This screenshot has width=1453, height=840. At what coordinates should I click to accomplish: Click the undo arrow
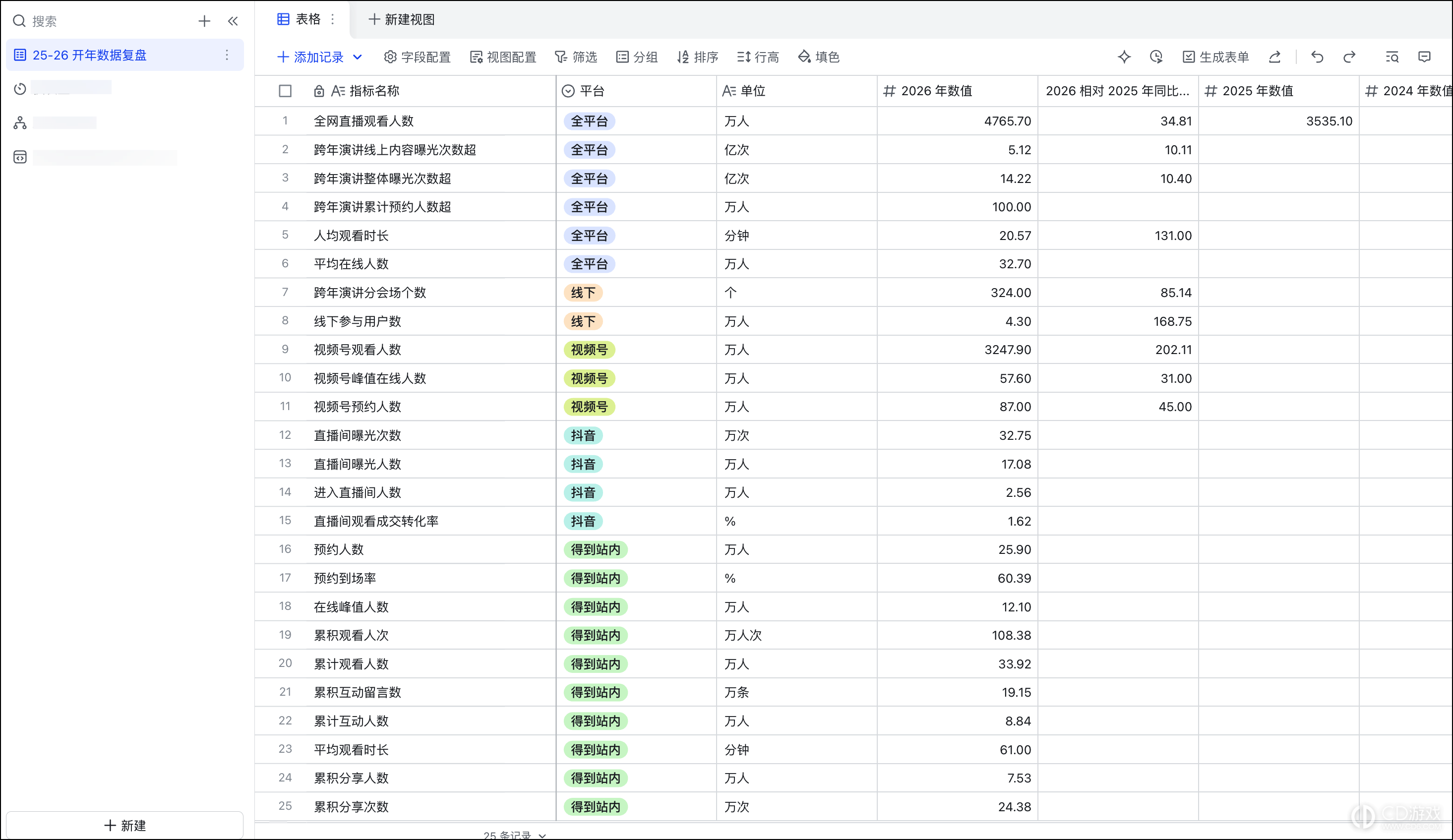pos(1317,57)
